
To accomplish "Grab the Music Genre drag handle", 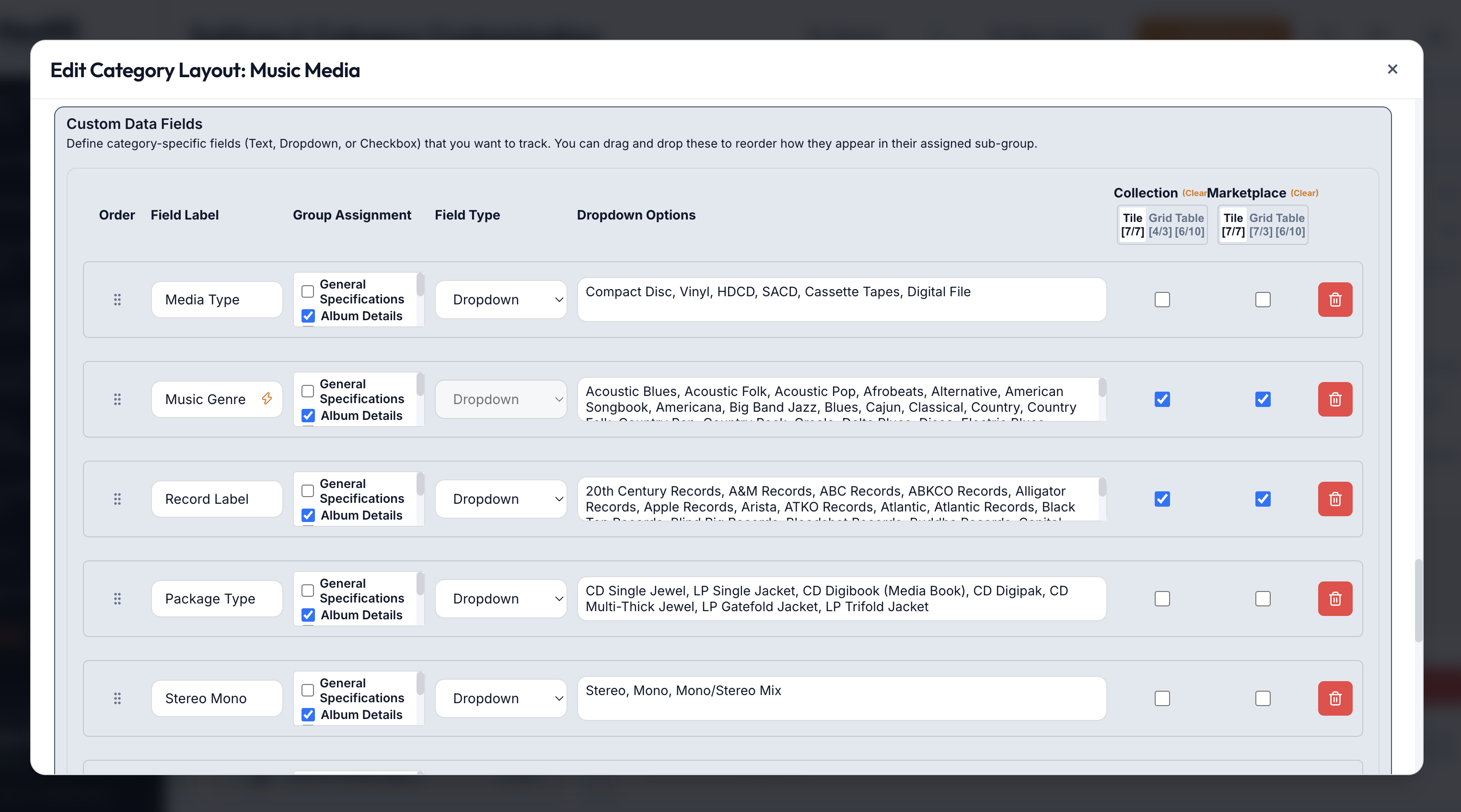I will [x=117, y=399].
